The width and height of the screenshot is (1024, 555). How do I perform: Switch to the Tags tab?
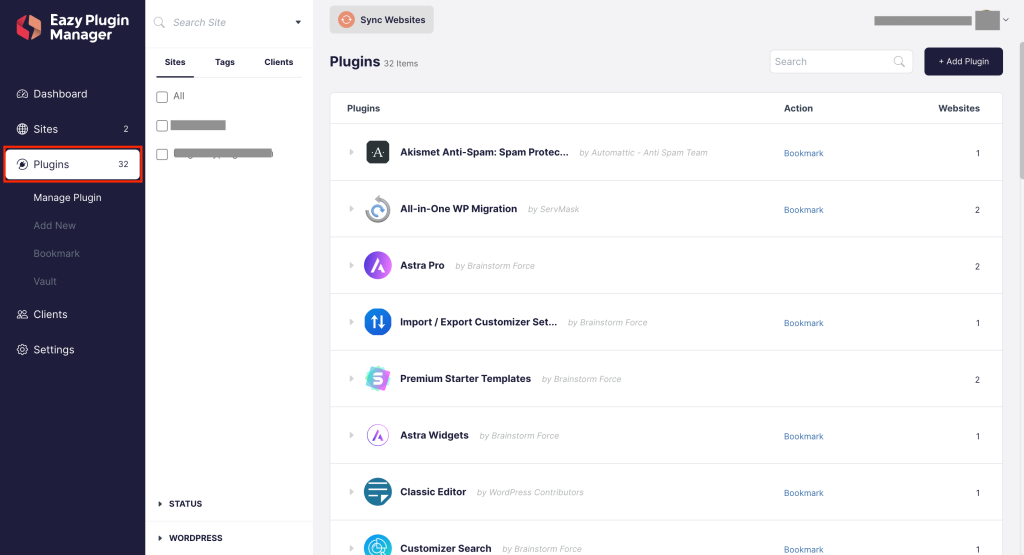225,62
